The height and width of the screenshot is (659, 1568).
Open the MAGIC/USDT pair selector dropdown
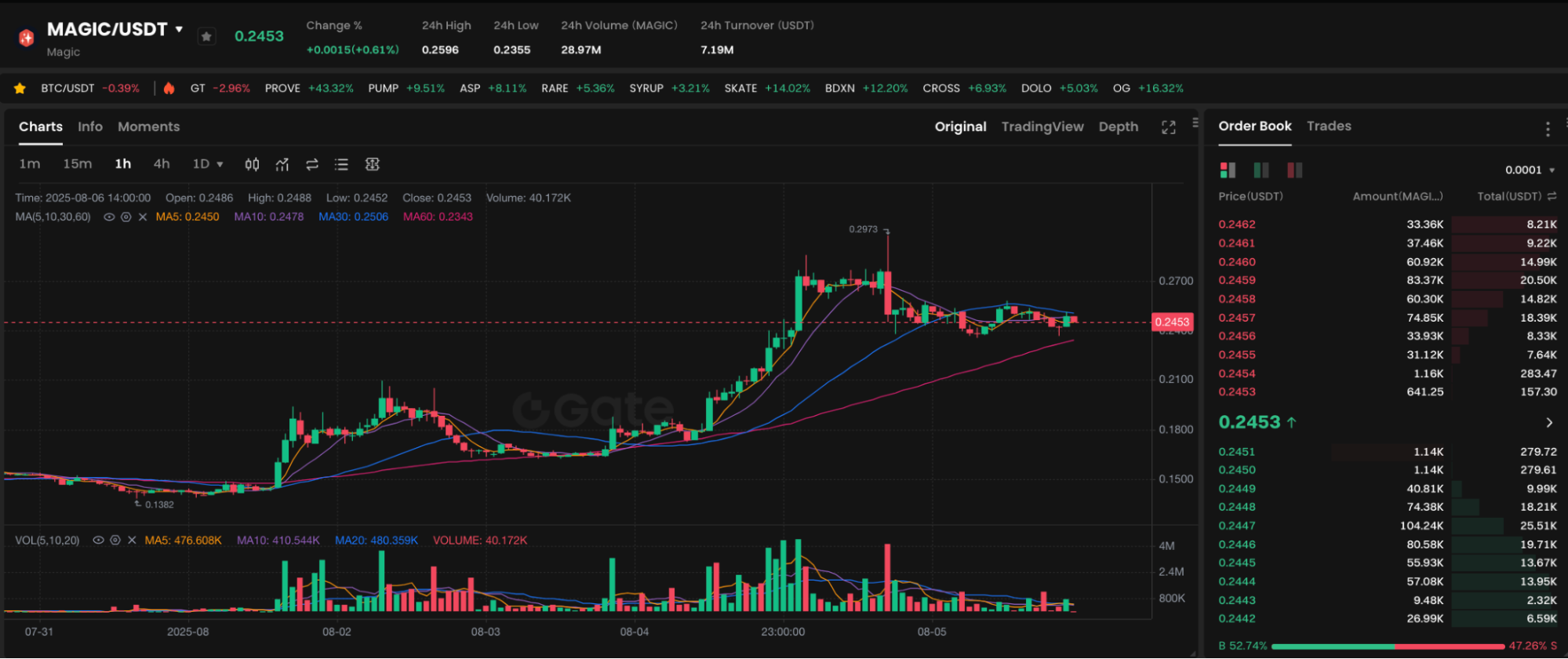[x=179, y=29]
